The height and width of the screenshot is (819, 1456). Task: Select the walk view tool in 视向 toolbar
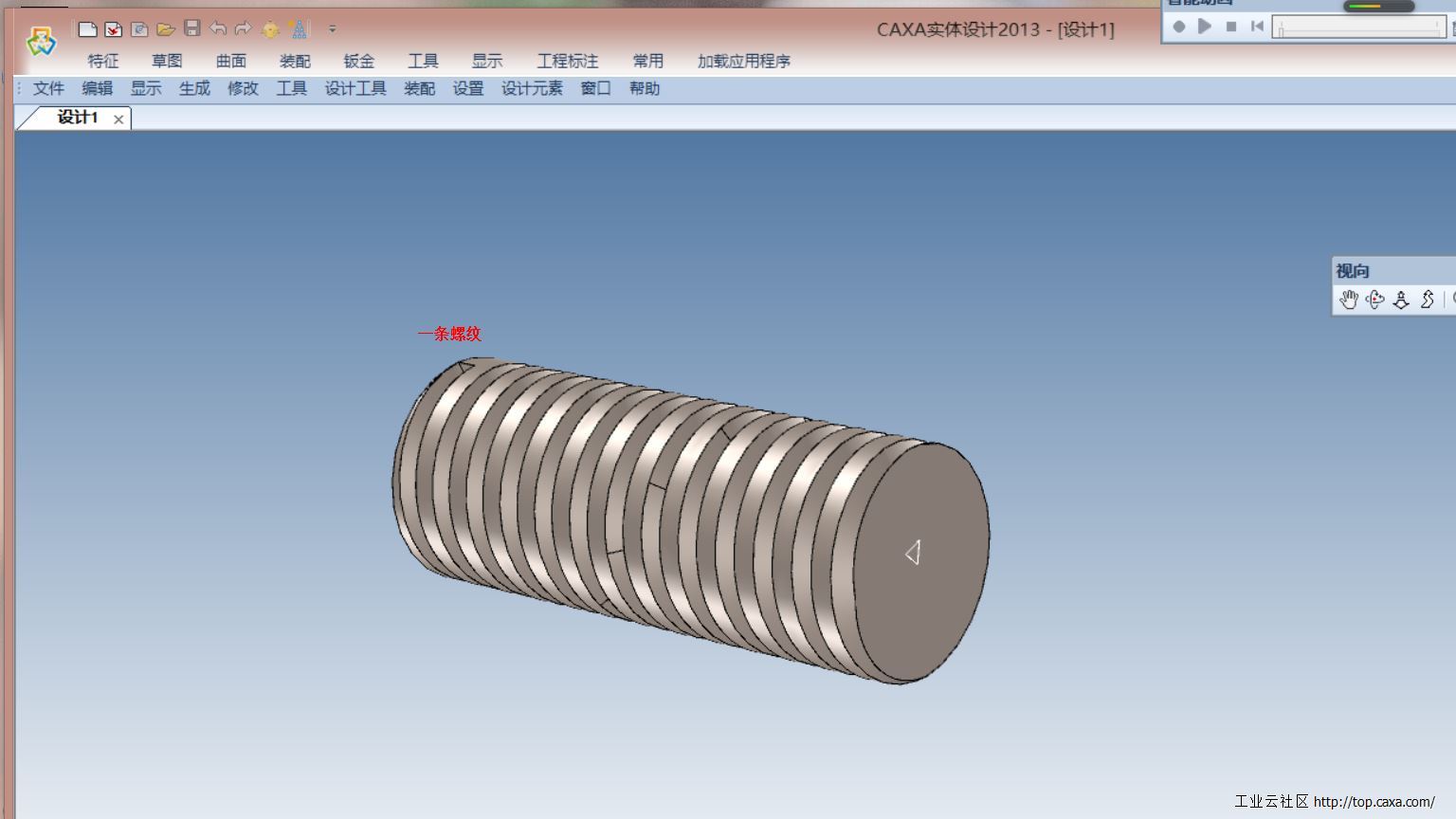(x=1428, y=300)
